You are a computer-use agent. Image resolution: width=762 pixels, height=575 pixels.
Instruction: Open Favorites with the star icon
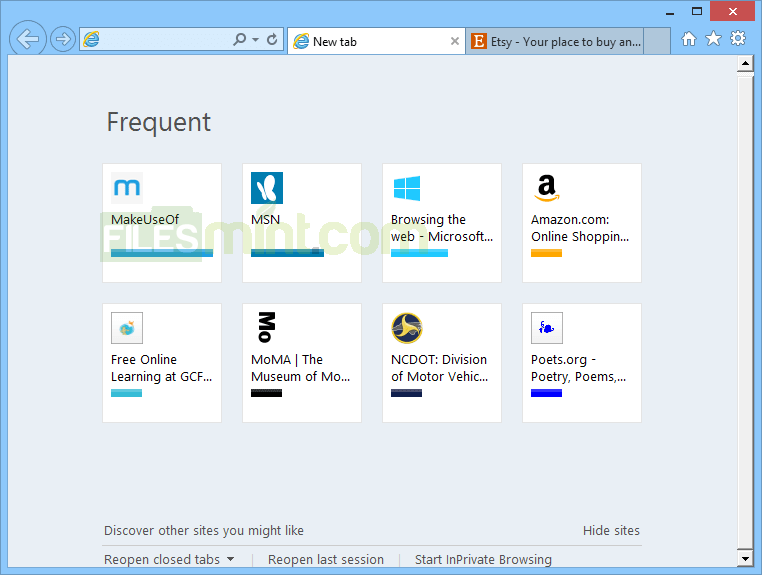point(713,38)
